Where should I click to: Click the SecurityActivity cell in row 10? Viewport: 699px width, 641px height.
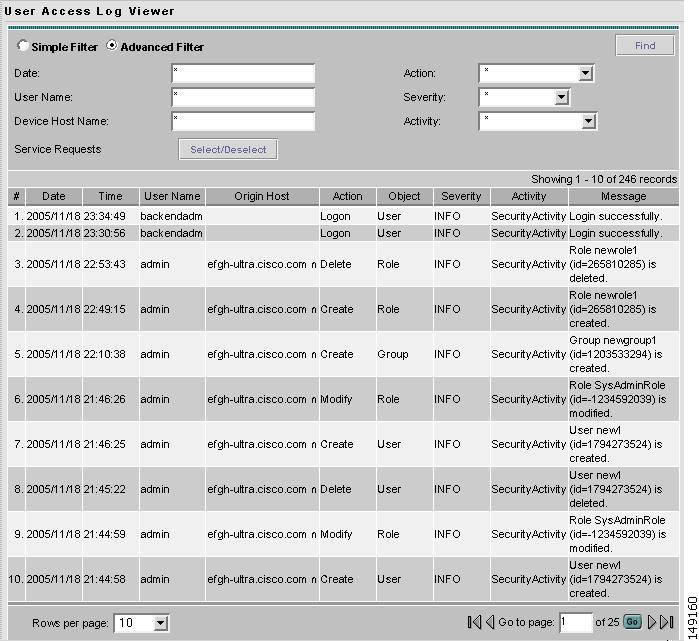[528, 579]
